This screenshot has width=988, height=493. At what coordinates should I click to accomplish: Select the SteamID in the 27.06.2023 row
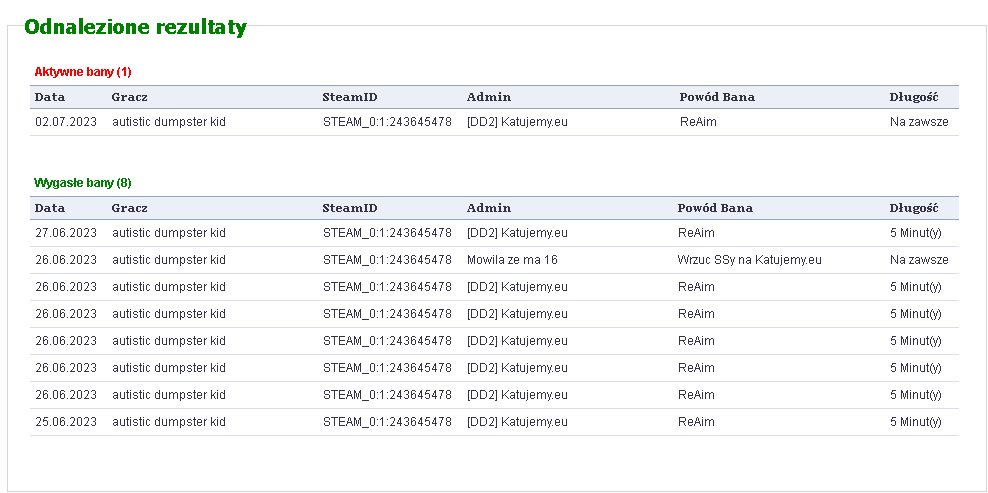pos(388,233)
